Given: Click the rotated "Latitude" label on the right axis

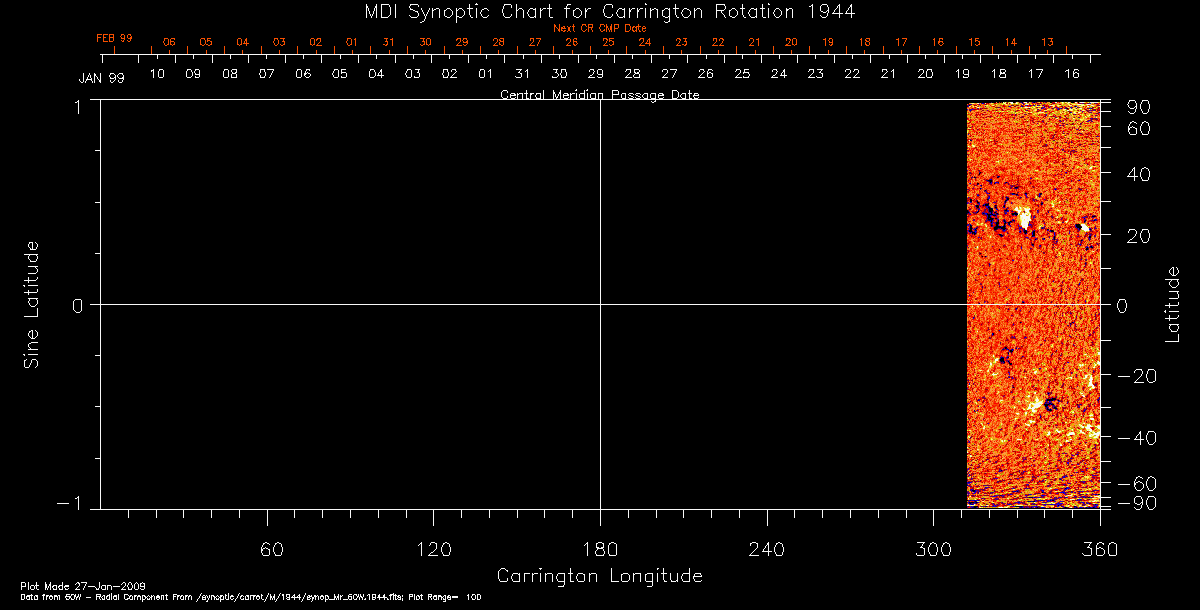Looking at the screenshot, I should tap(1173, 304).
